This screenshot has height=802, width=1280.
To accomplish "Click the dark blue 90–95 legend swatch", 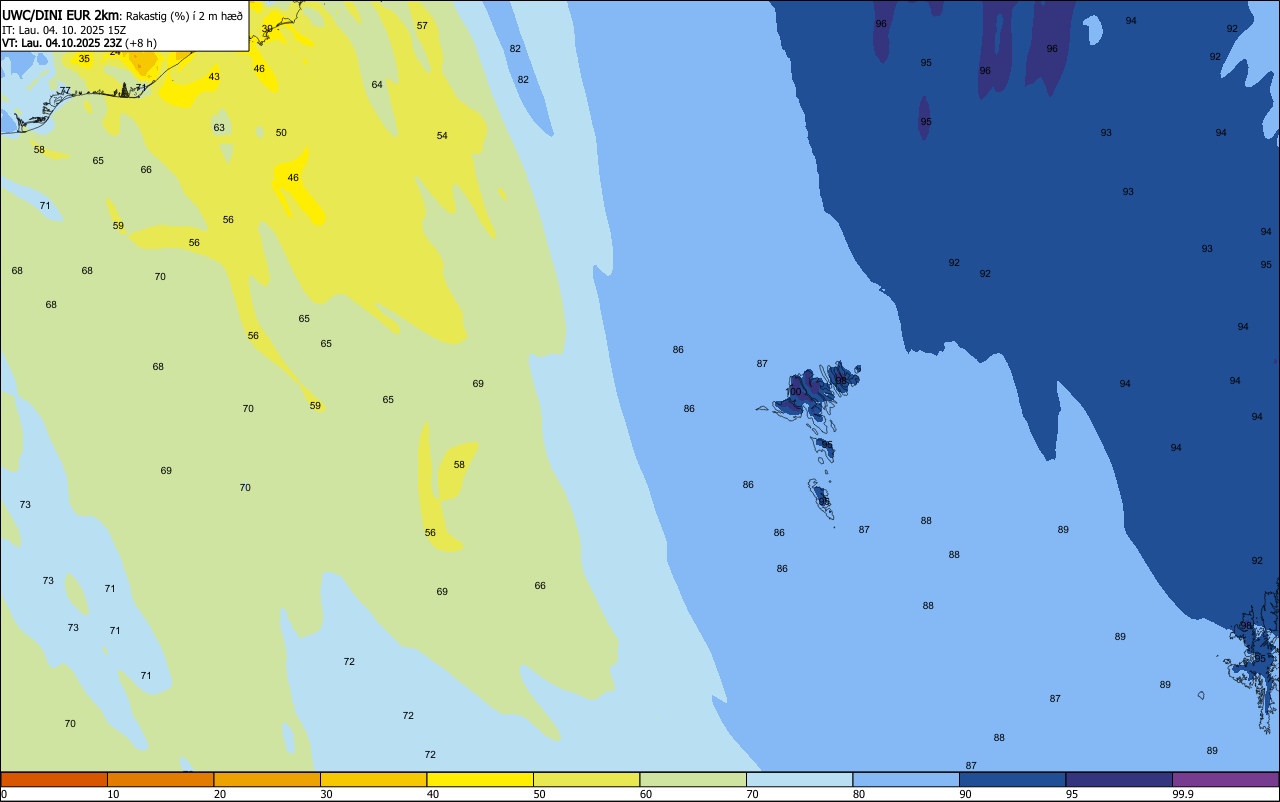I will coord(1012,779).
